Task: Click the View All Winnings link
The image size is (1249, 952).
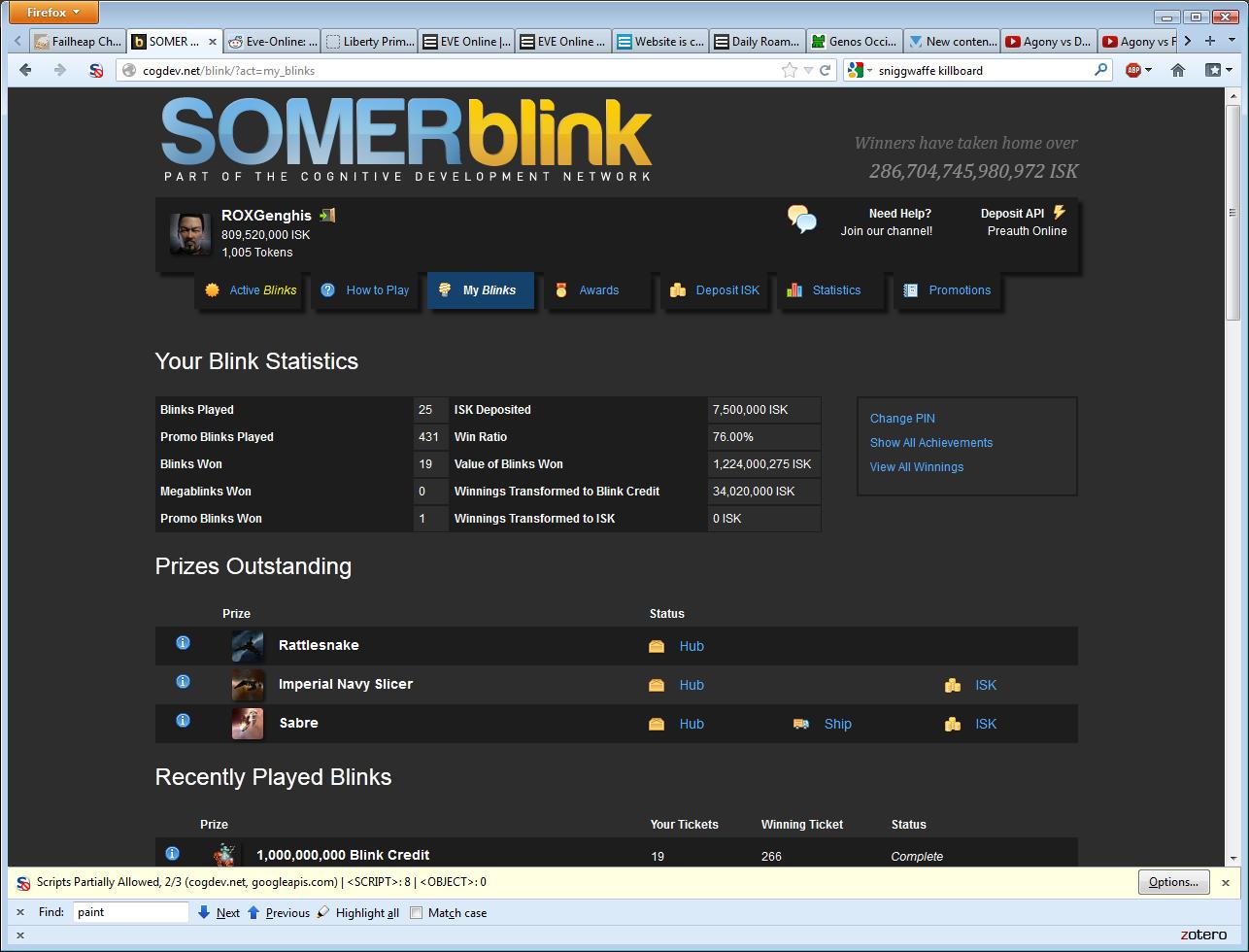Action: 917,467
